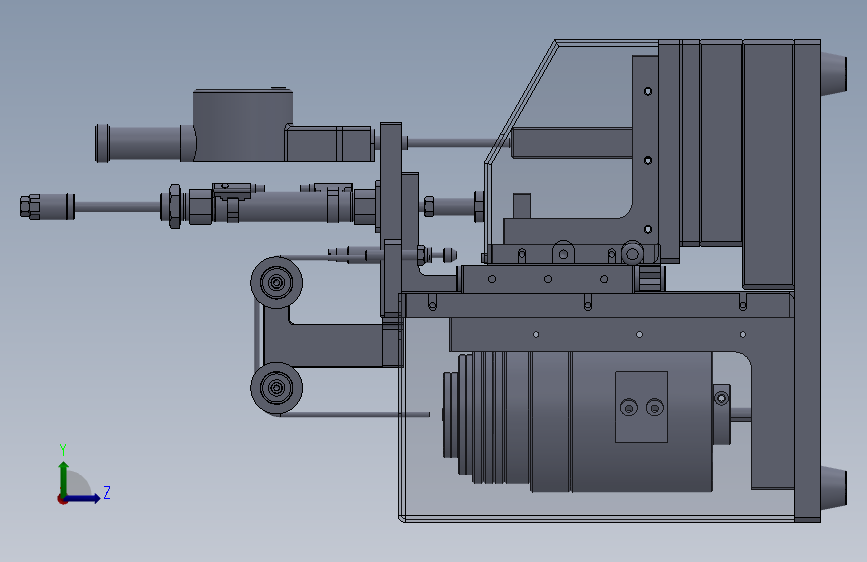Select the round reservoir block at top left
Image resolution: width=867 pixels, height=562 pixels.
click(x=242, y=125)
